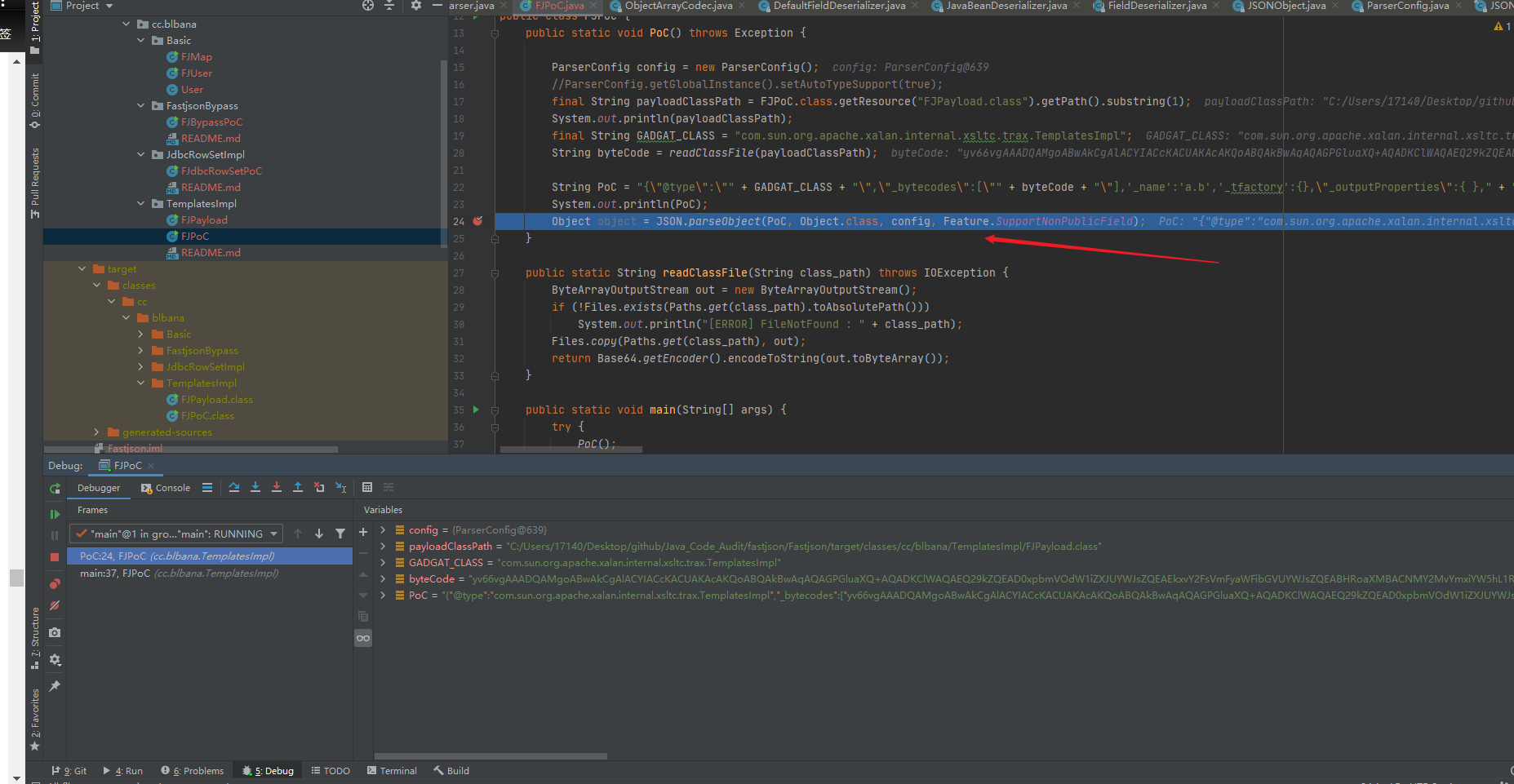Open FJdbcRowSetPoC in project tree
The image size is (1514, 784).
tap(221, 171)
